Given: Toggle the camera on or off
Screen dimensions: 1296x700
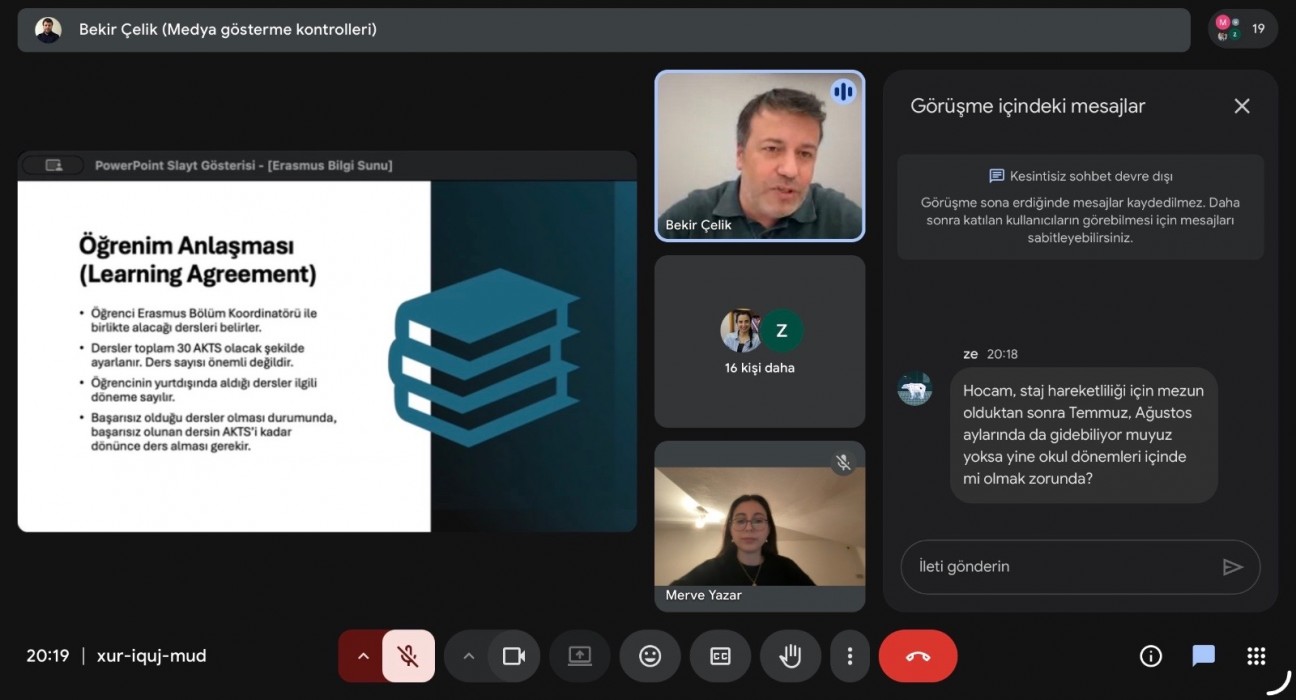Looking at the screenshot, I should point(514,656).
